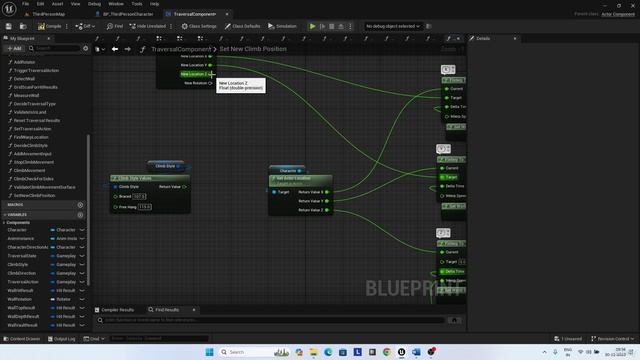This screenshot has width=640, height=360.
Task: Add a new variable with plus icon
Action: pos(80,215)
